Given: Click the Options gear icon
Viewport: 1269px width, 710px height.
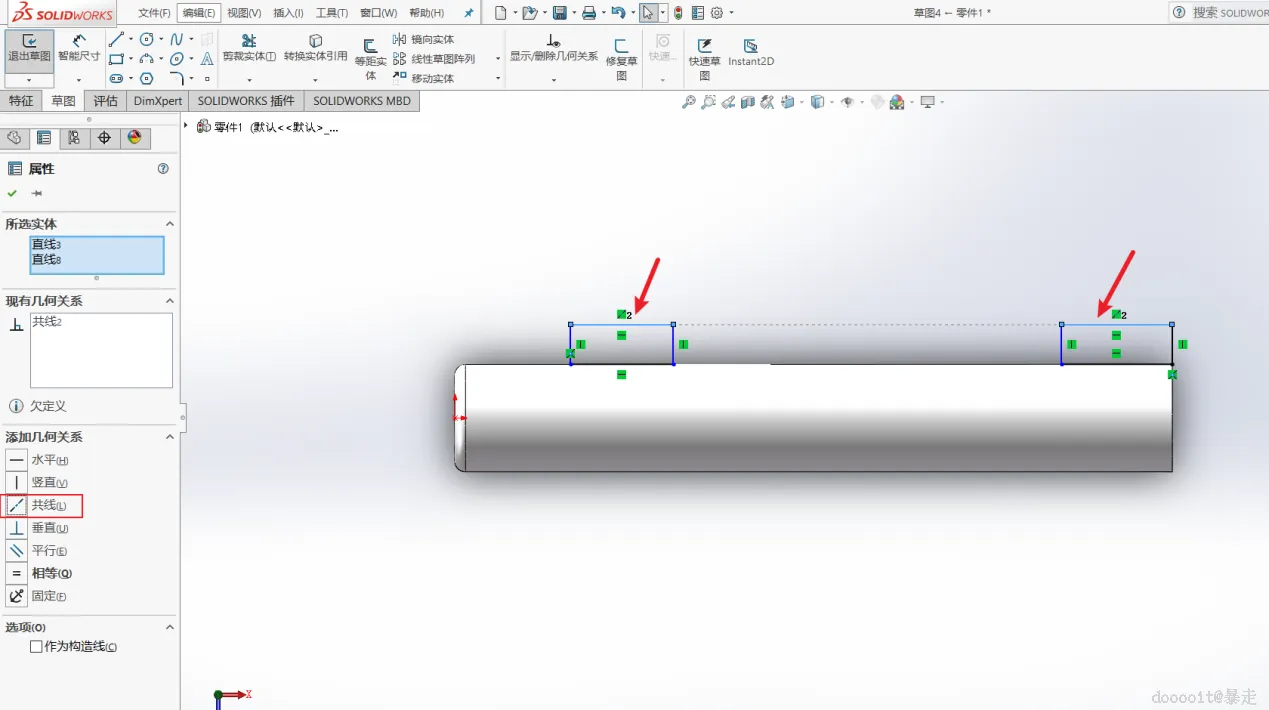Looking at the screenshot, I should 716,13.
